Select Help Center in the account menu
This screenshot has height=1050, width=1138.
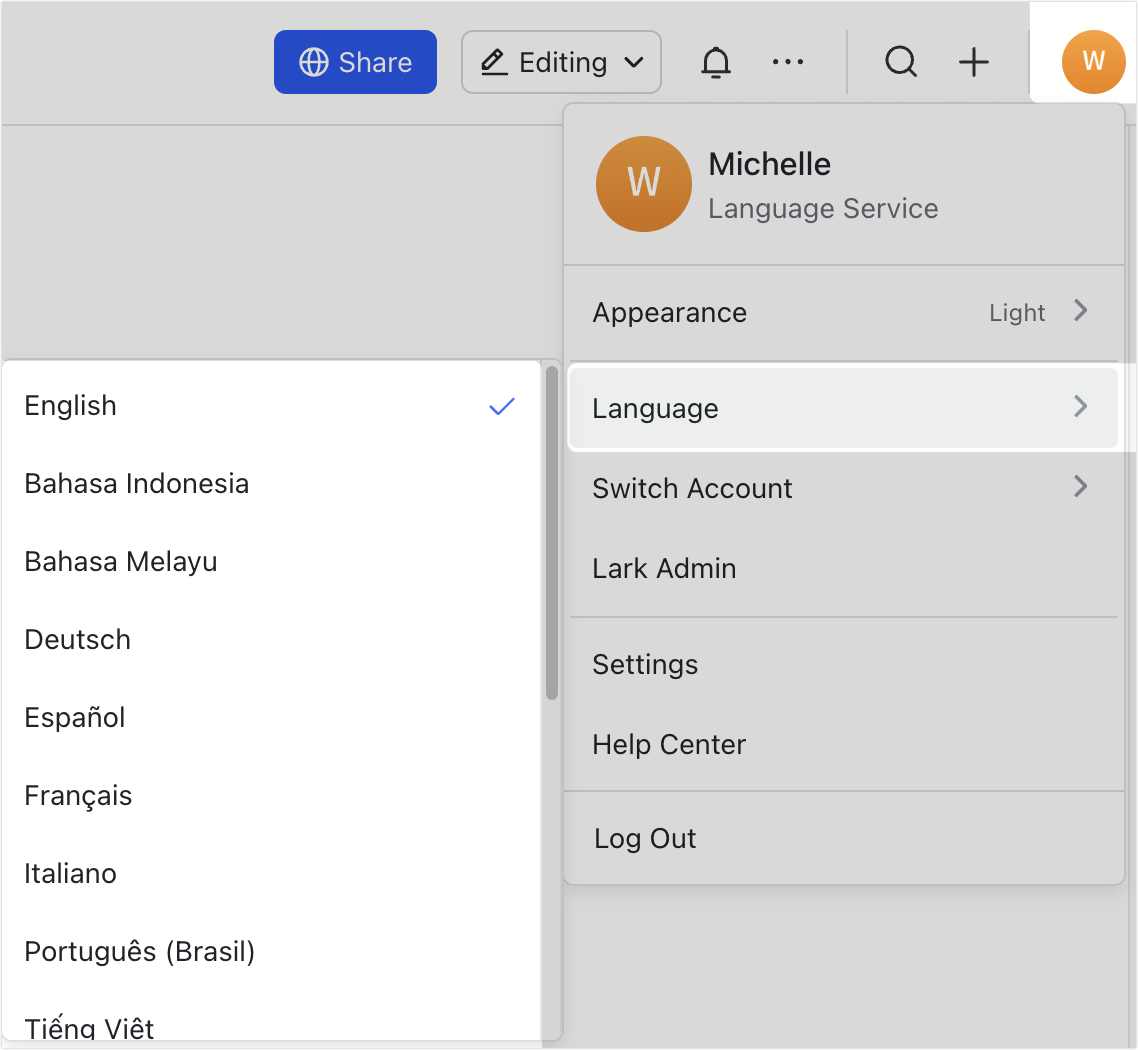[x=843, y=744]
